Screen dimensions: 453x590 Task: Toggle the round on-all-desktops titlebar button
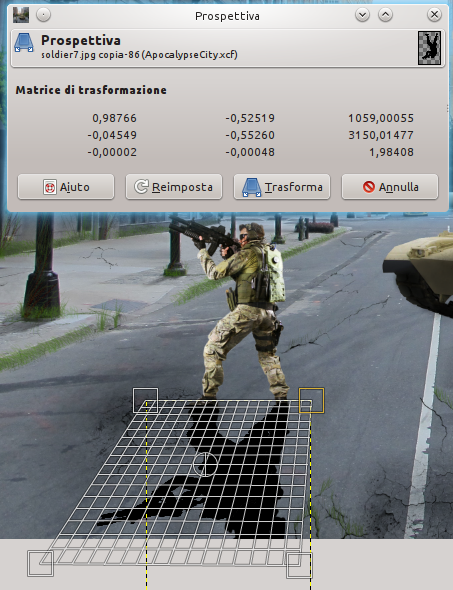pyautogui.click(x=43, y=15)
